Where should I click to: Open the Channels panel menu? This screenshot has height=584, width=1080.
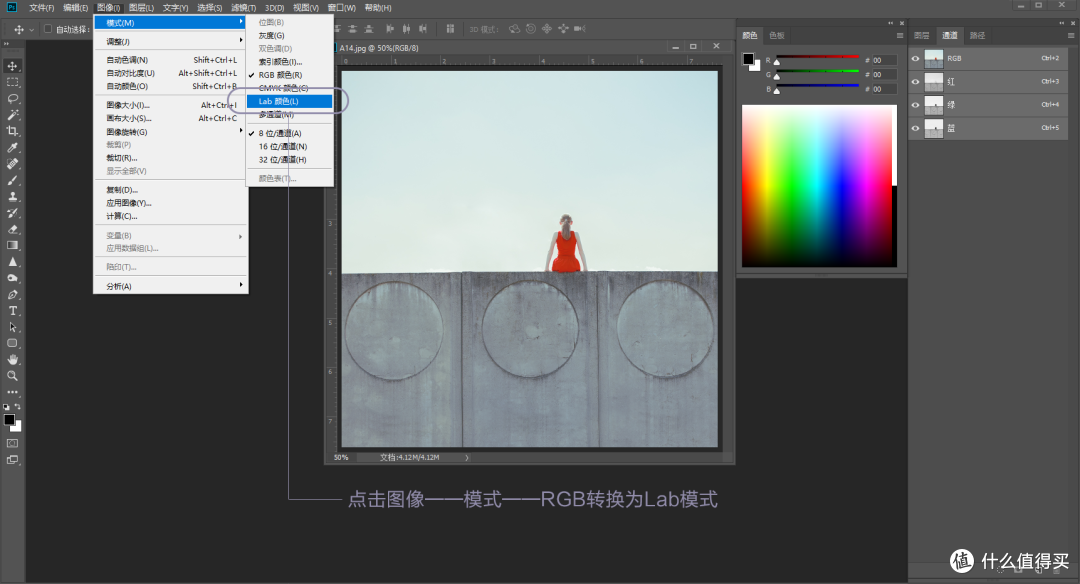[1071, 34]
